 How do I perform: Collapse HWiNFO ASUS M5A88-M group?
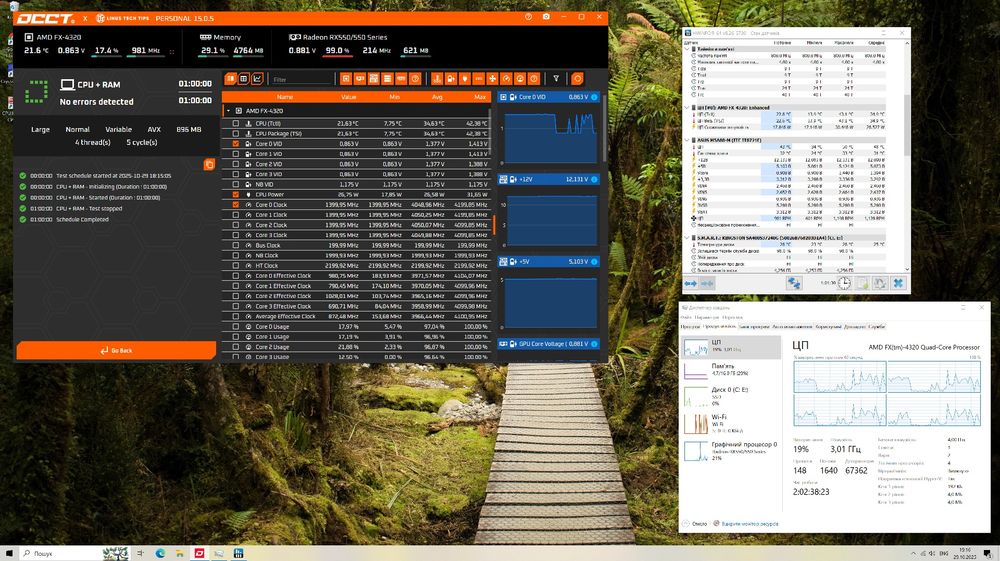coord(688,140)
